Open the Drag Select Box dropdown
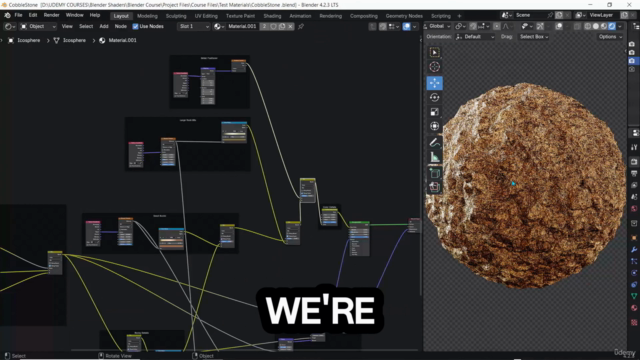Screen dimensions: 640x360 (x=534, y=37)
